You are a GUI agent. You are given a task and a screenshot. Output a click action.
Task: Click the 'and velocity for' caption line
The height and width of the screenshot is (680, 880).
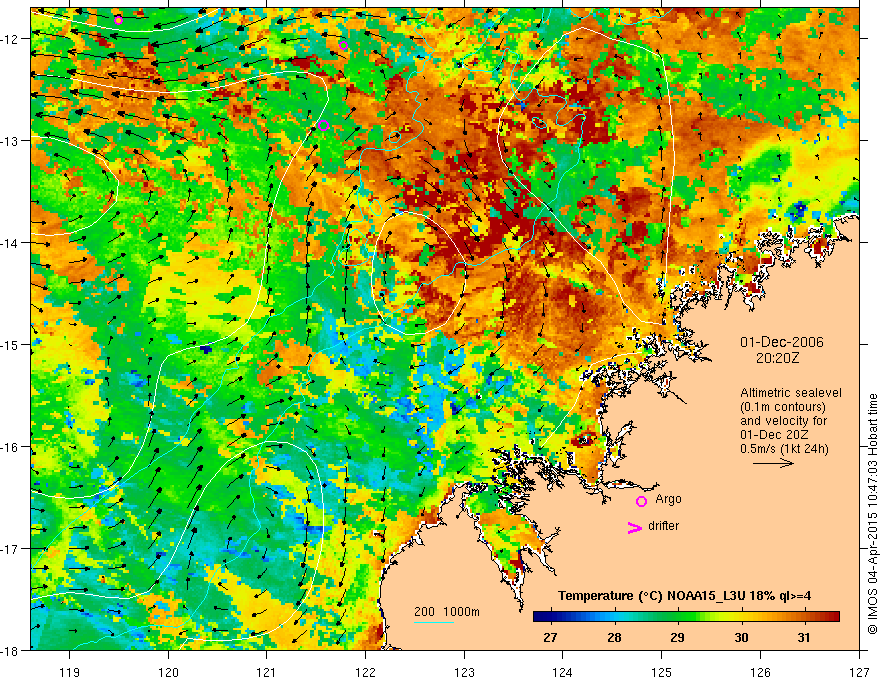783,421
